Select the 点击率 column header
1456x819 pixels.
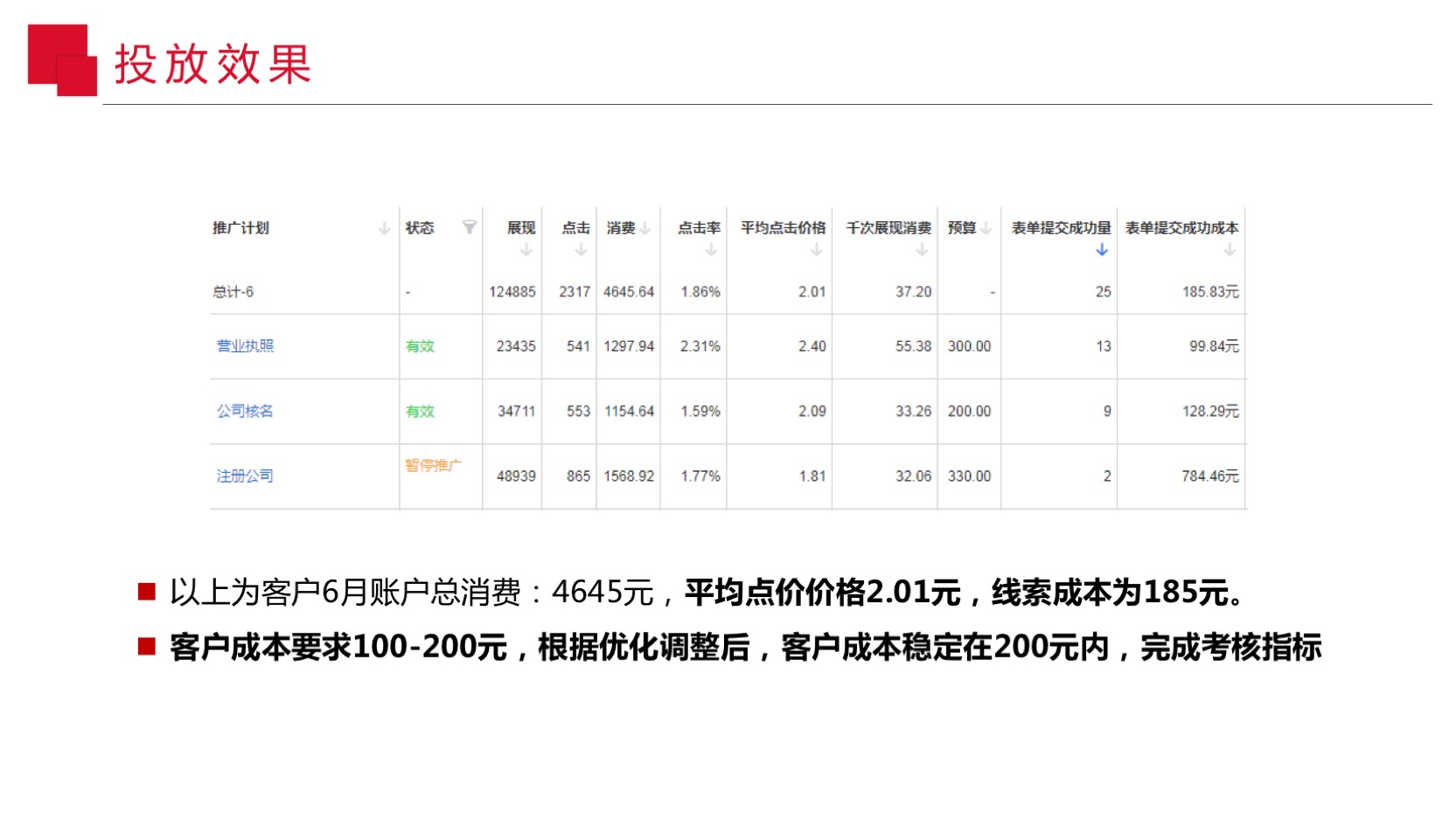click(699, 228)
